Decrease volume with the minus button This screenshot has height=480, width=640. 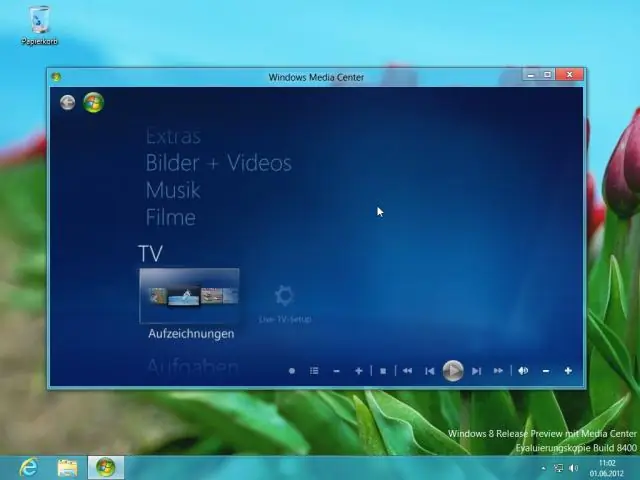546,371
